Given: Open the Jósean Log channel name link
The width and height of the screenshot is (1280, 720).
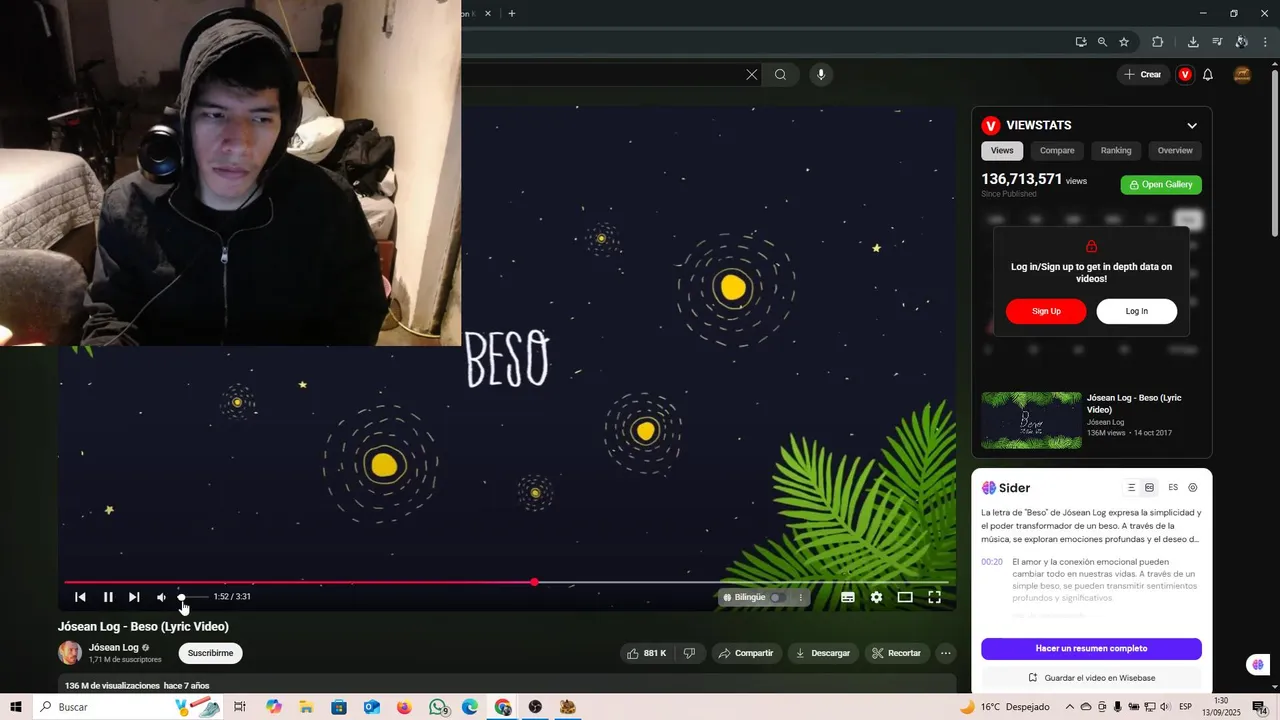Looking at the screenshot, I should [x=113, y=647].
